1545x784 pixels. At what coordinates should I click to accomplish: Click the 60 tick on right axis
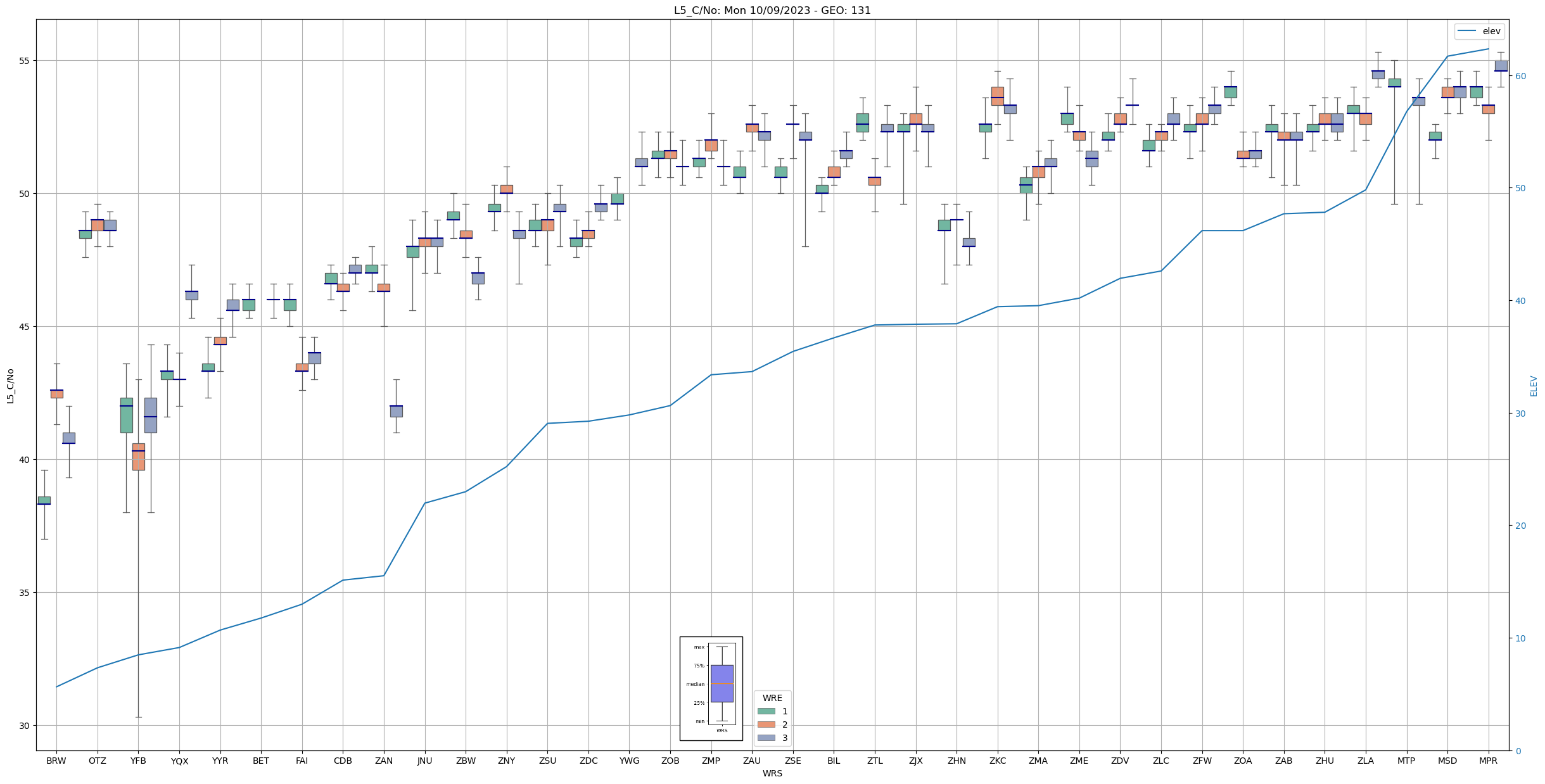click(1520, 76)
